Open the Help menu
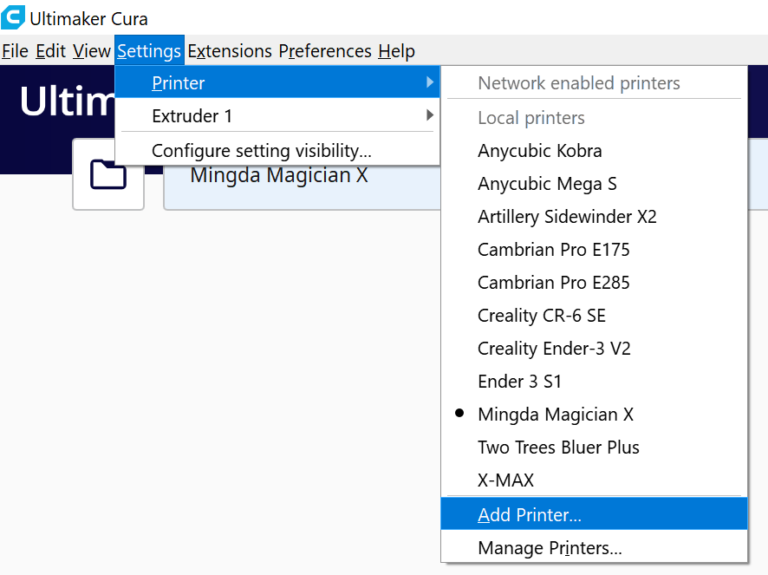 [396, 51]
